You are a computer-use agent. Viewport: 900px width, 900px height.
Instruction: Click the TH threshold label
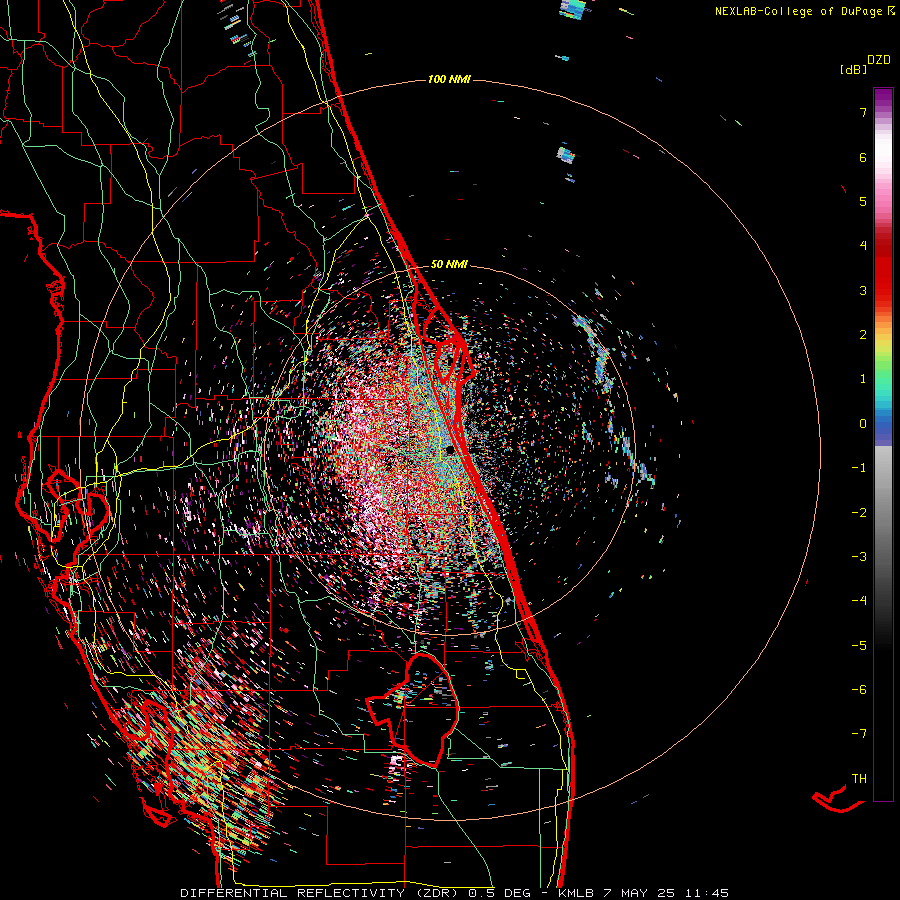859,779
